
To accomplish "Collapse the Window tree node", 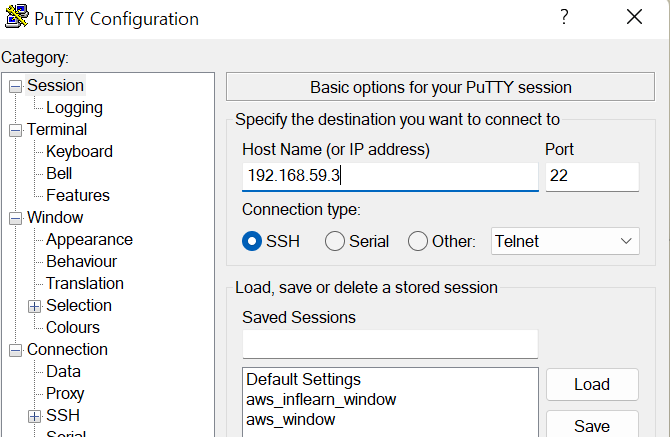I will 15,218.
